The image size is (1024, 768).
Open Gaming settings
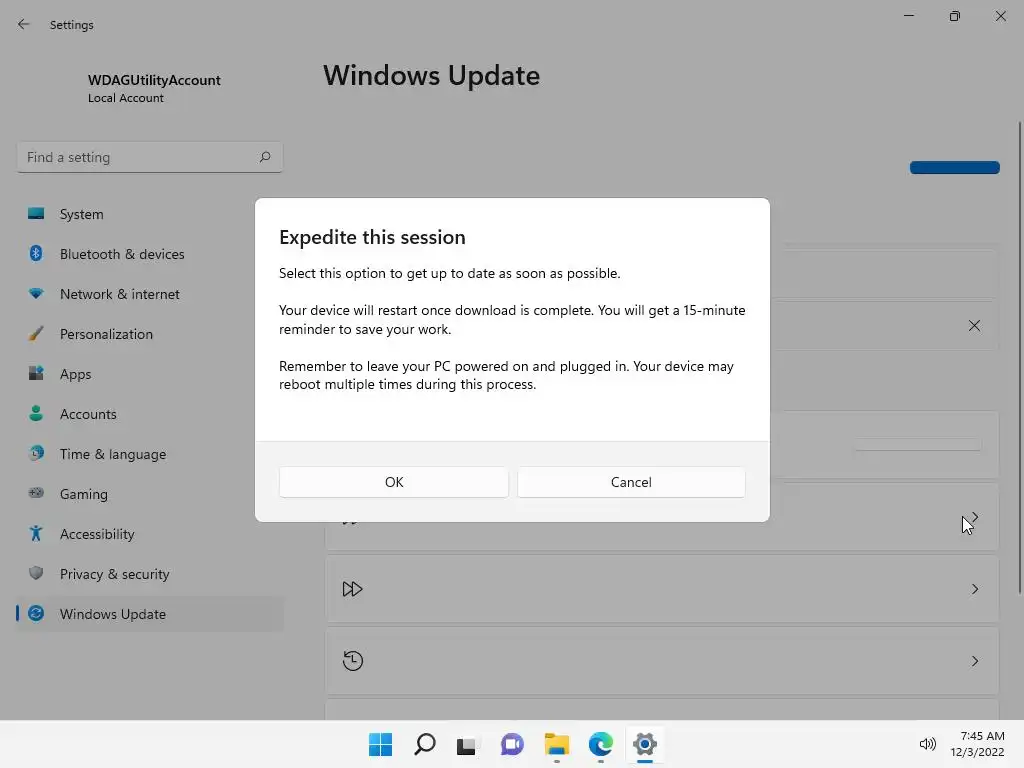pos(150,494)
